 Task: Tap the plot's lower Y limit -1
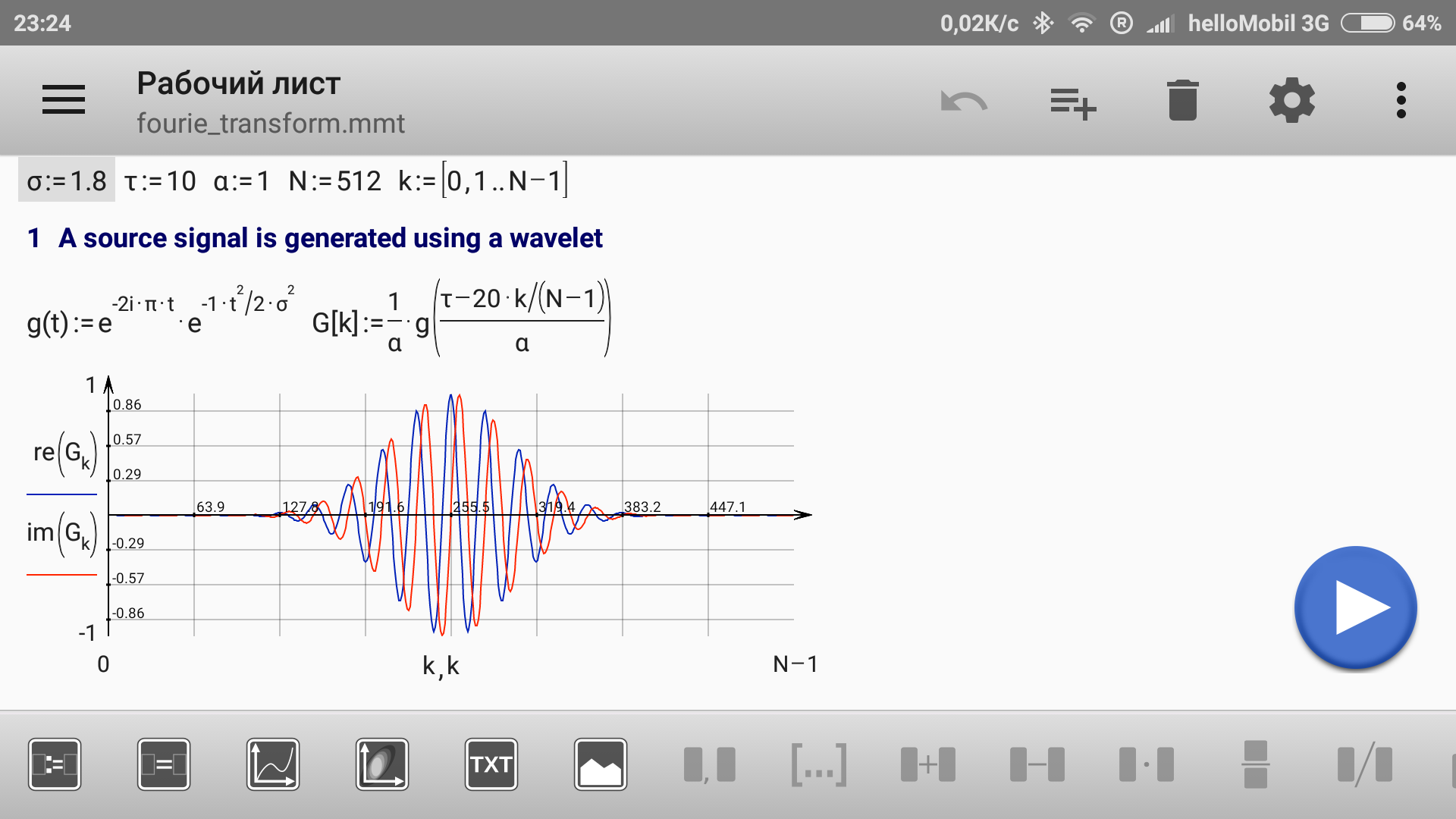click(x=87, y=632)
